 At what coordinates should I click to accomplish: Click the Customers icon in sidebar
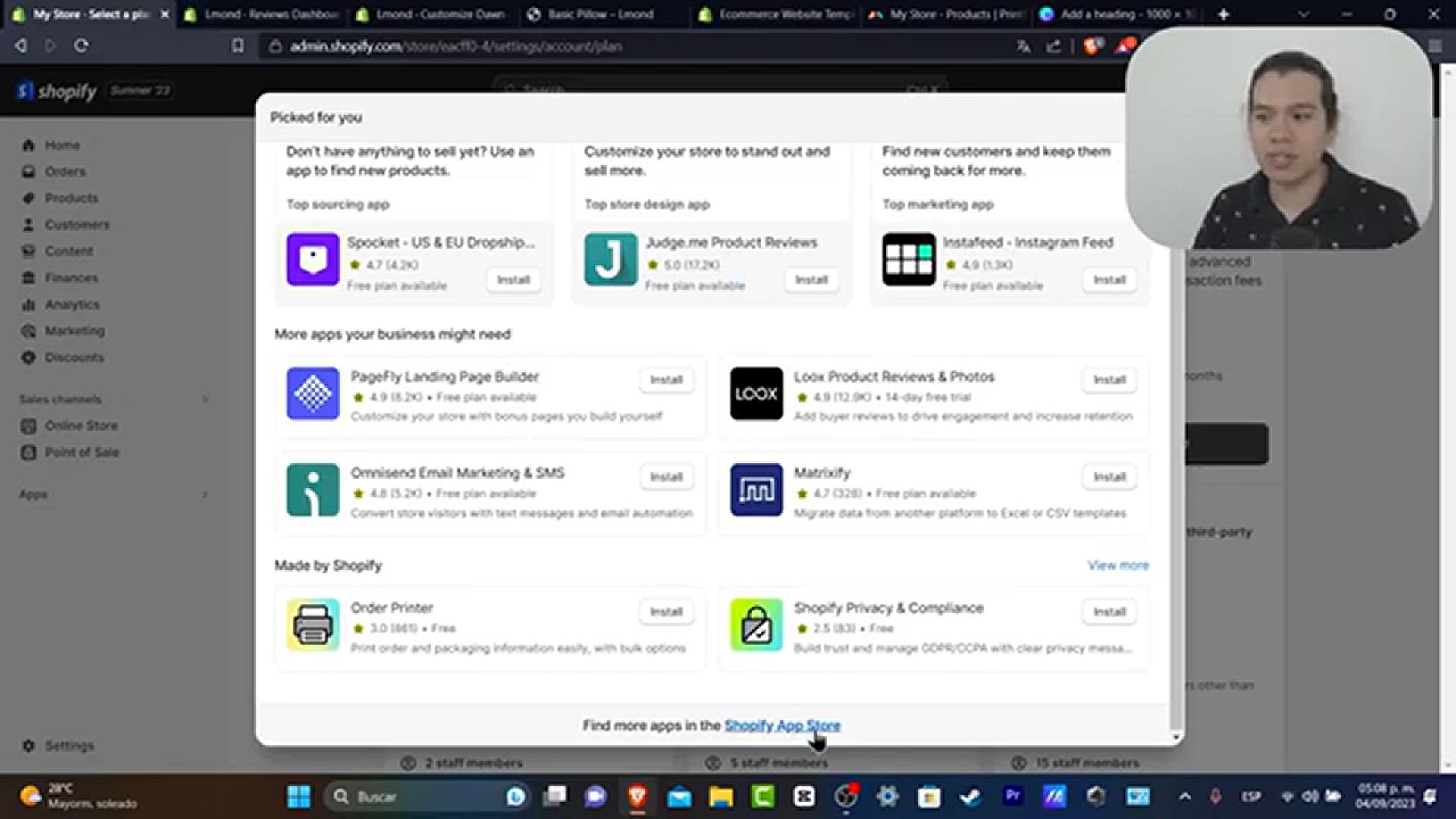pos(29,224)
